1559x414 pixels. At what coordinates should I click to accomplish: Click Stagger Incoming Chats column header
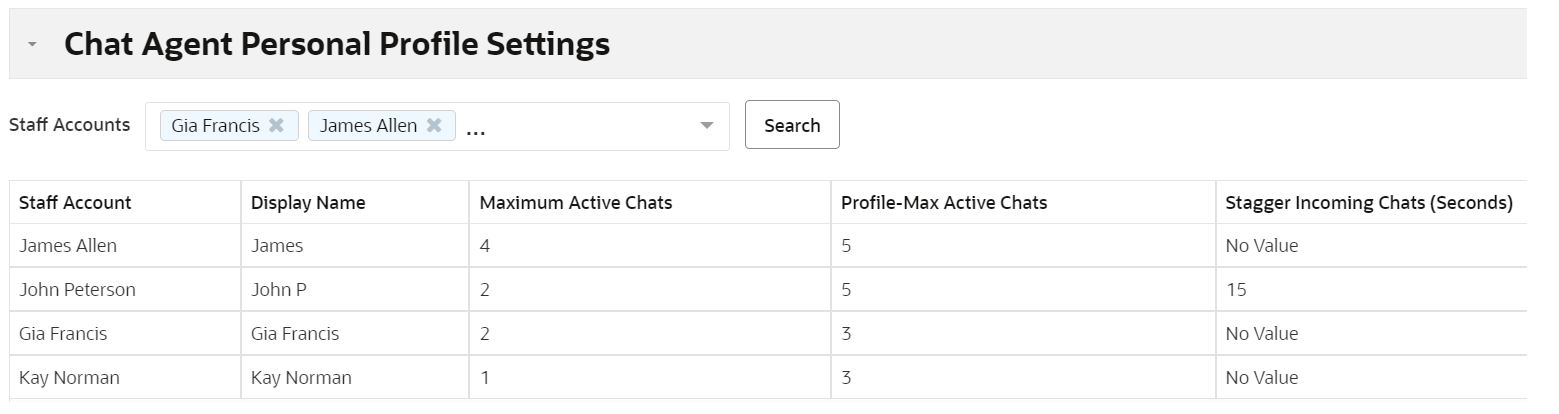coord(1369,203)
